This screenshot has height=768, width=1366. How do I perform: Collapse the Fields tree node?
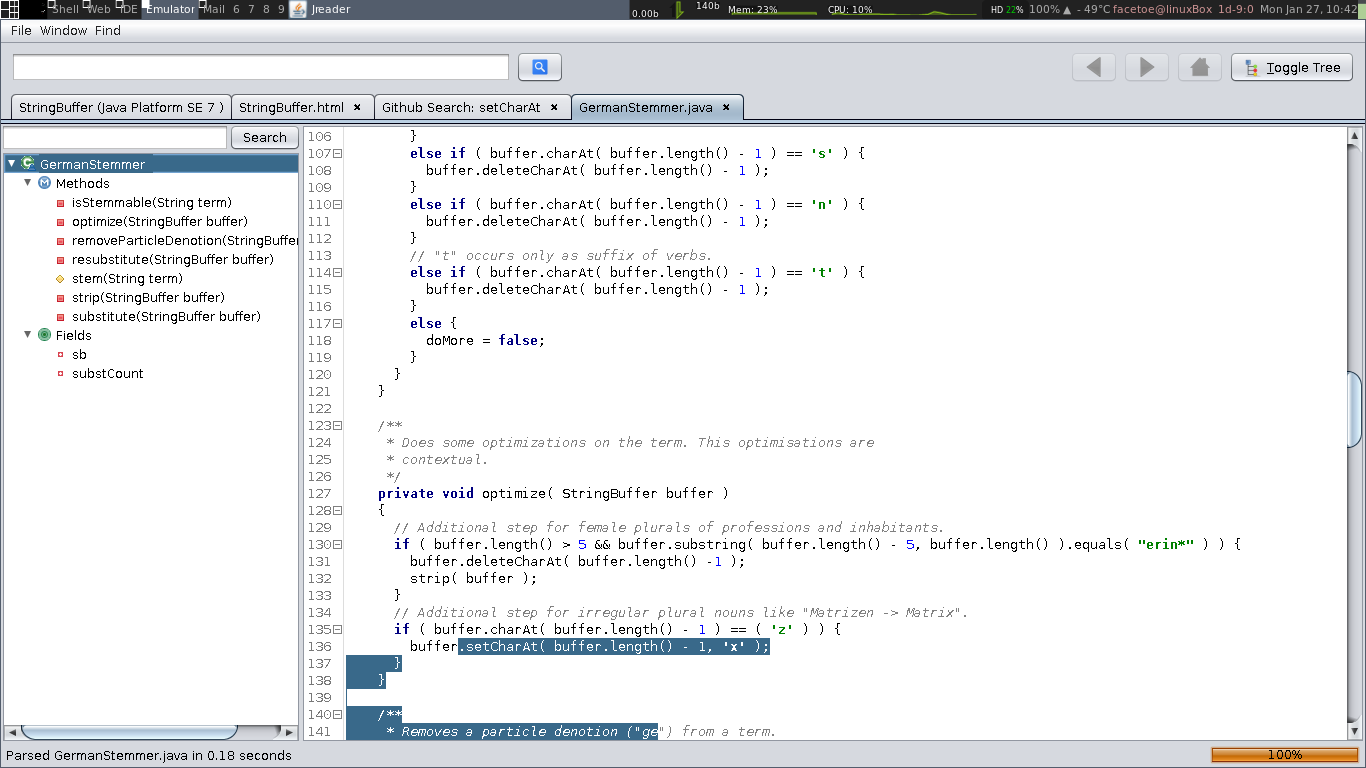pyautogui.click(x=28, y=335)
